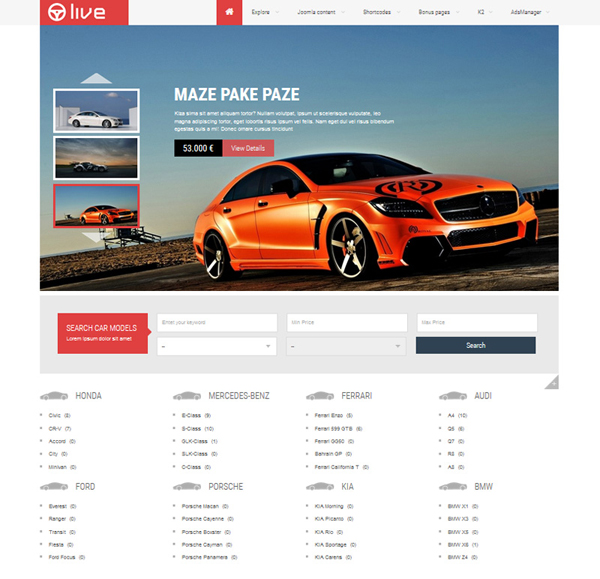
Task: Open the first dropdown under keyword field
Action: (217, 346)
